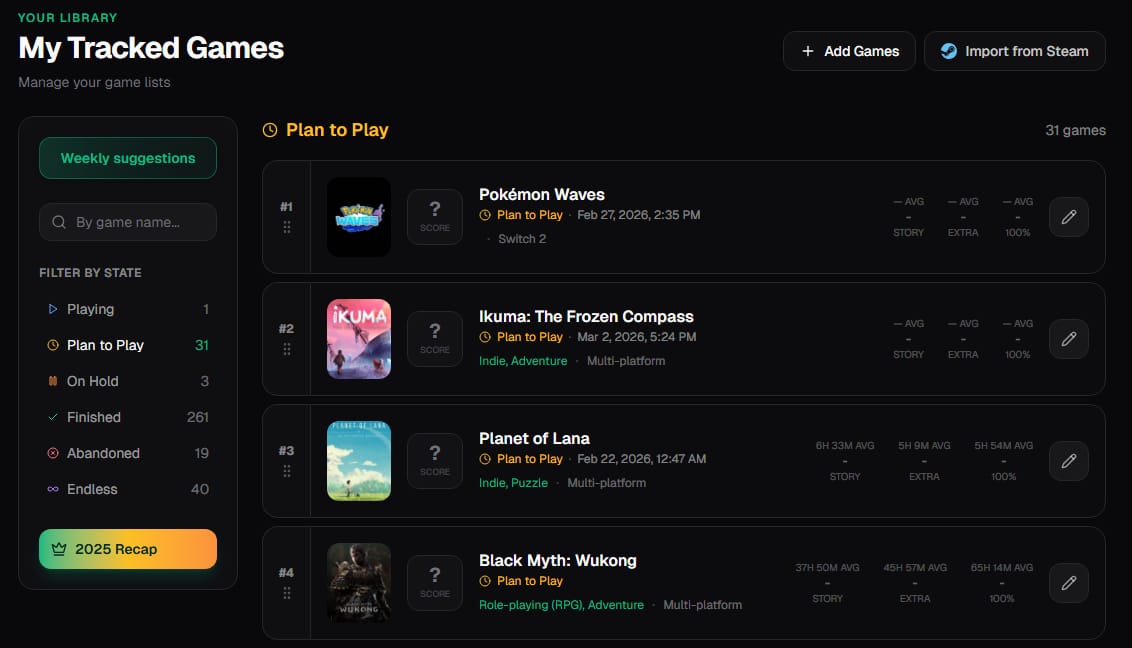This screenshot has width=1132, height=648.
Task: Open the score box for Ikuma: The Frozen Compass
Action: [435, 338]
